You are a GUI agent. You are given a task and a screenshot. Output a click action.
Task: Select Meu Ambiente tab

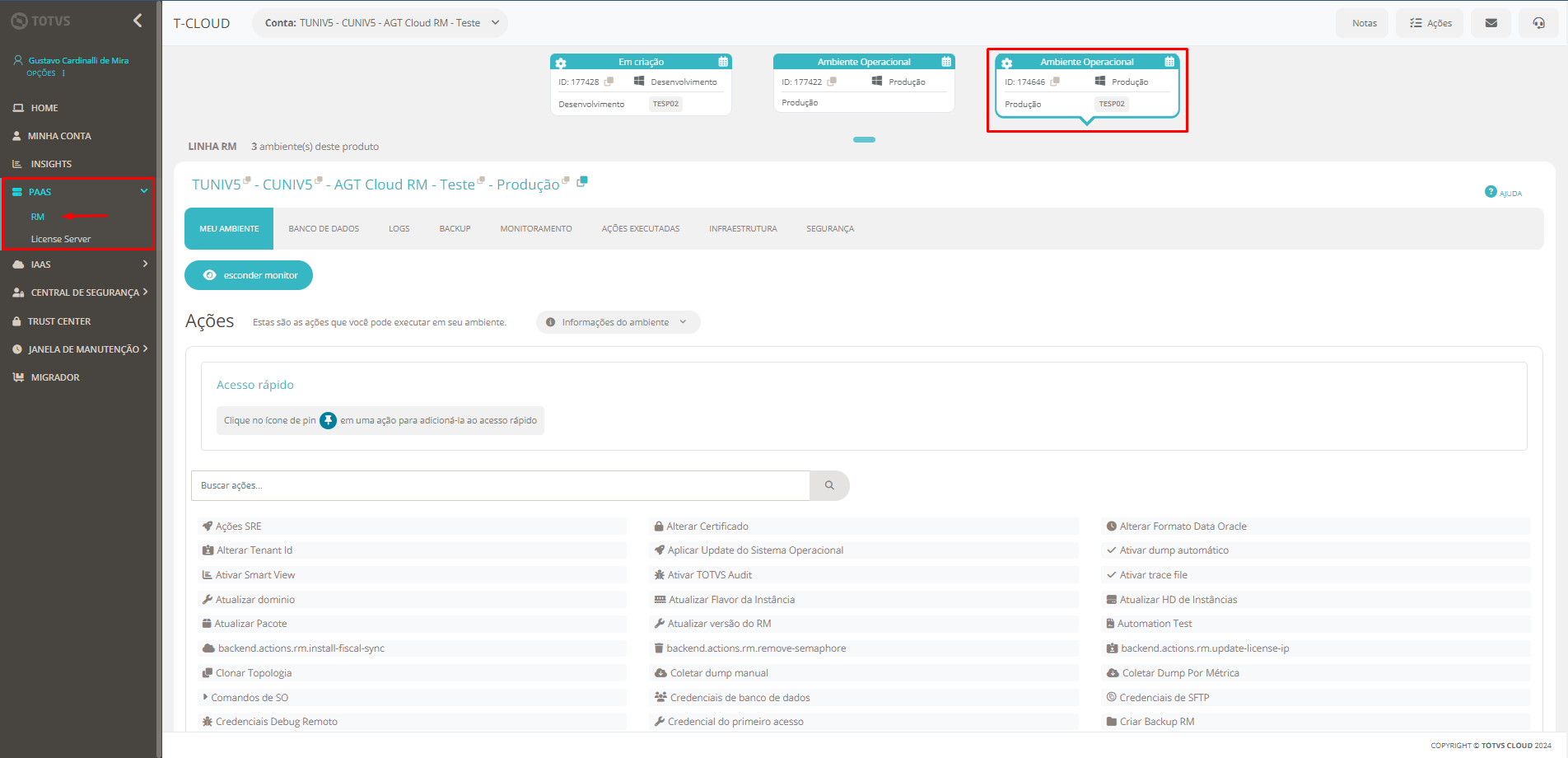pyautogui.click(x=229, y=229)
